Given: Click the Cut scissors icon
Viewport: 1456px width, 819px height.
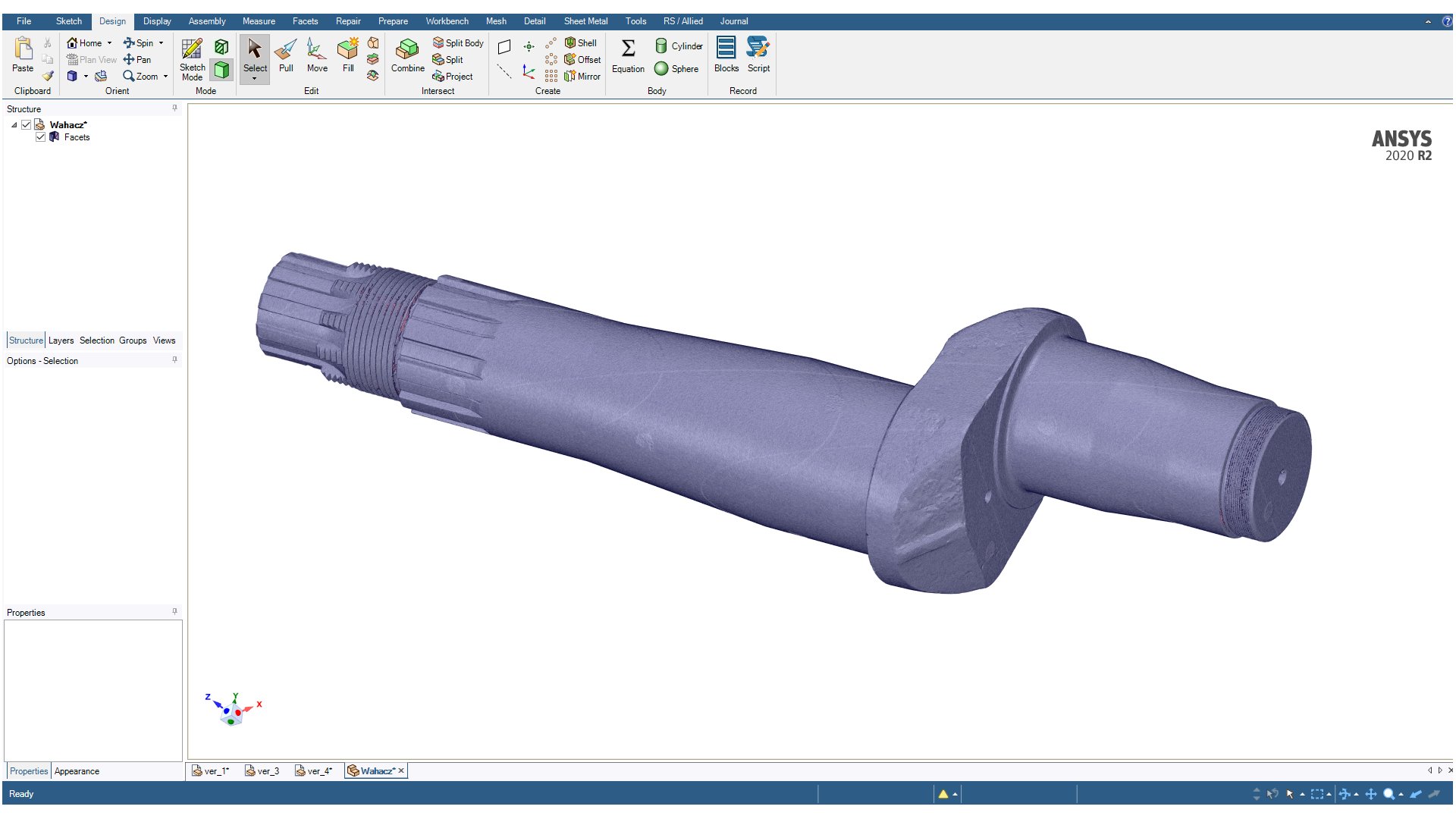Looking at the screenshot, I should tap(48, 43).
